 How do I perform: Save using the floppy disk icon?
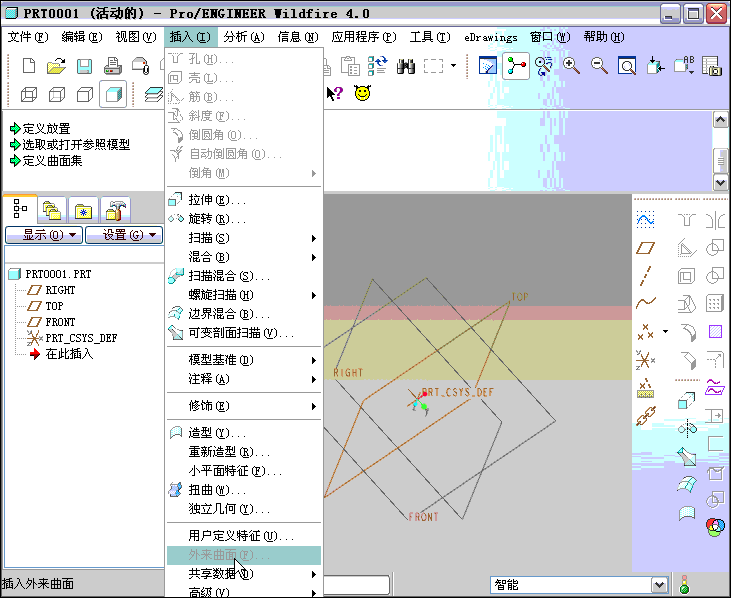coord(84,66)
